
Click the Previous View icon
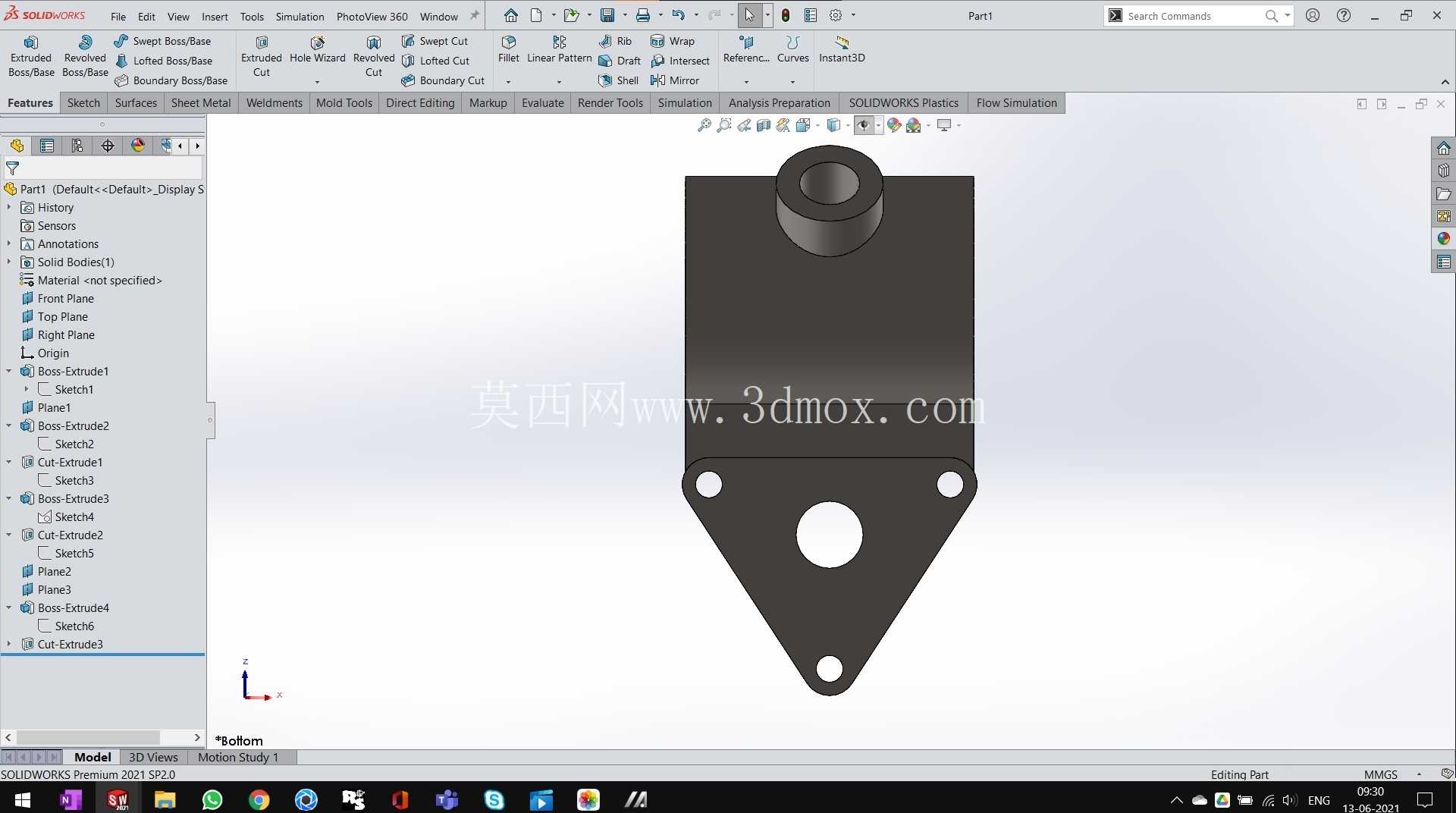pyautogui.click(x=744, y=125)
